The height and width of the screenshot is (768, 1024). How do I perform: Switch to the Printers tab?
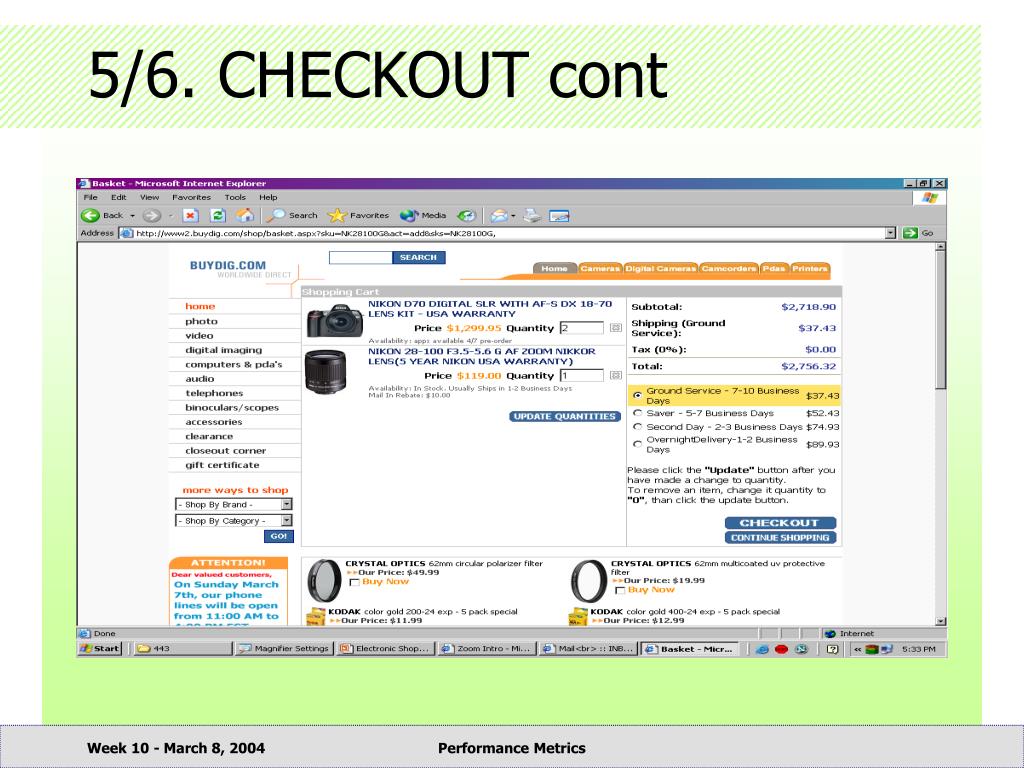[x=810, y=268]
